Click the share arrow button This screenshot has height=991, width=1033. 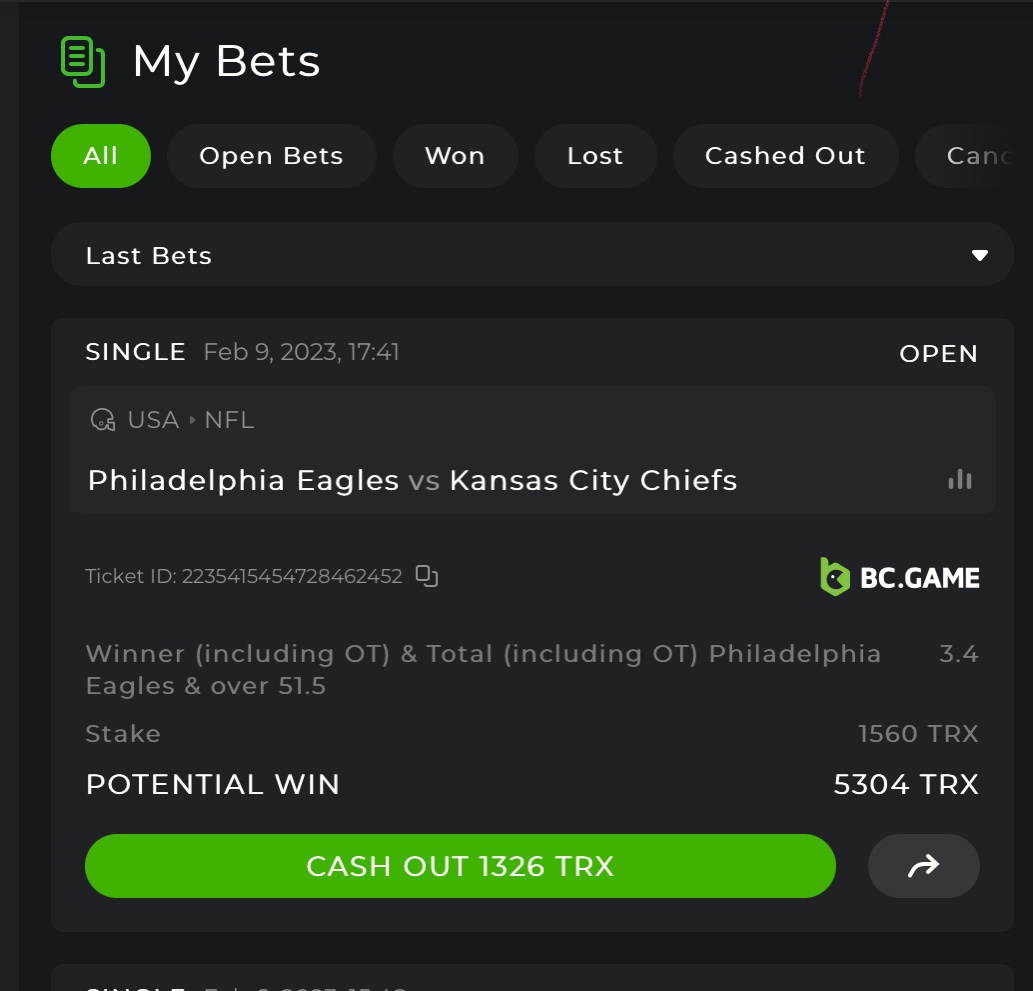923,866
